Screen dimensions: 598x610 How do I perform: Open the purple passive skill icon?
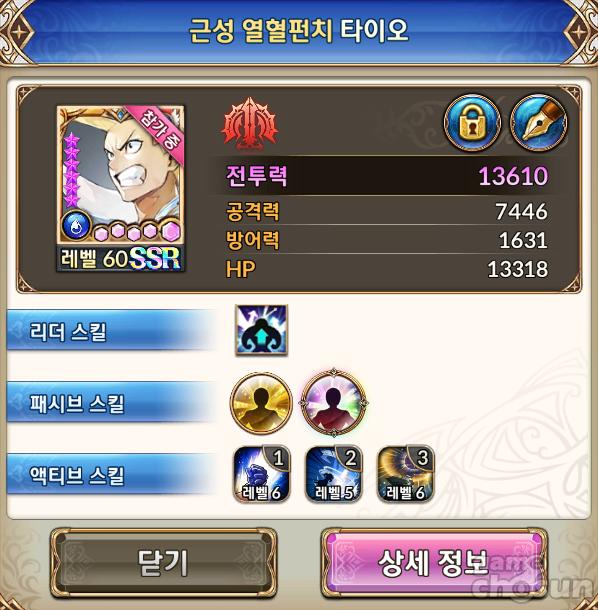point(333,403)
